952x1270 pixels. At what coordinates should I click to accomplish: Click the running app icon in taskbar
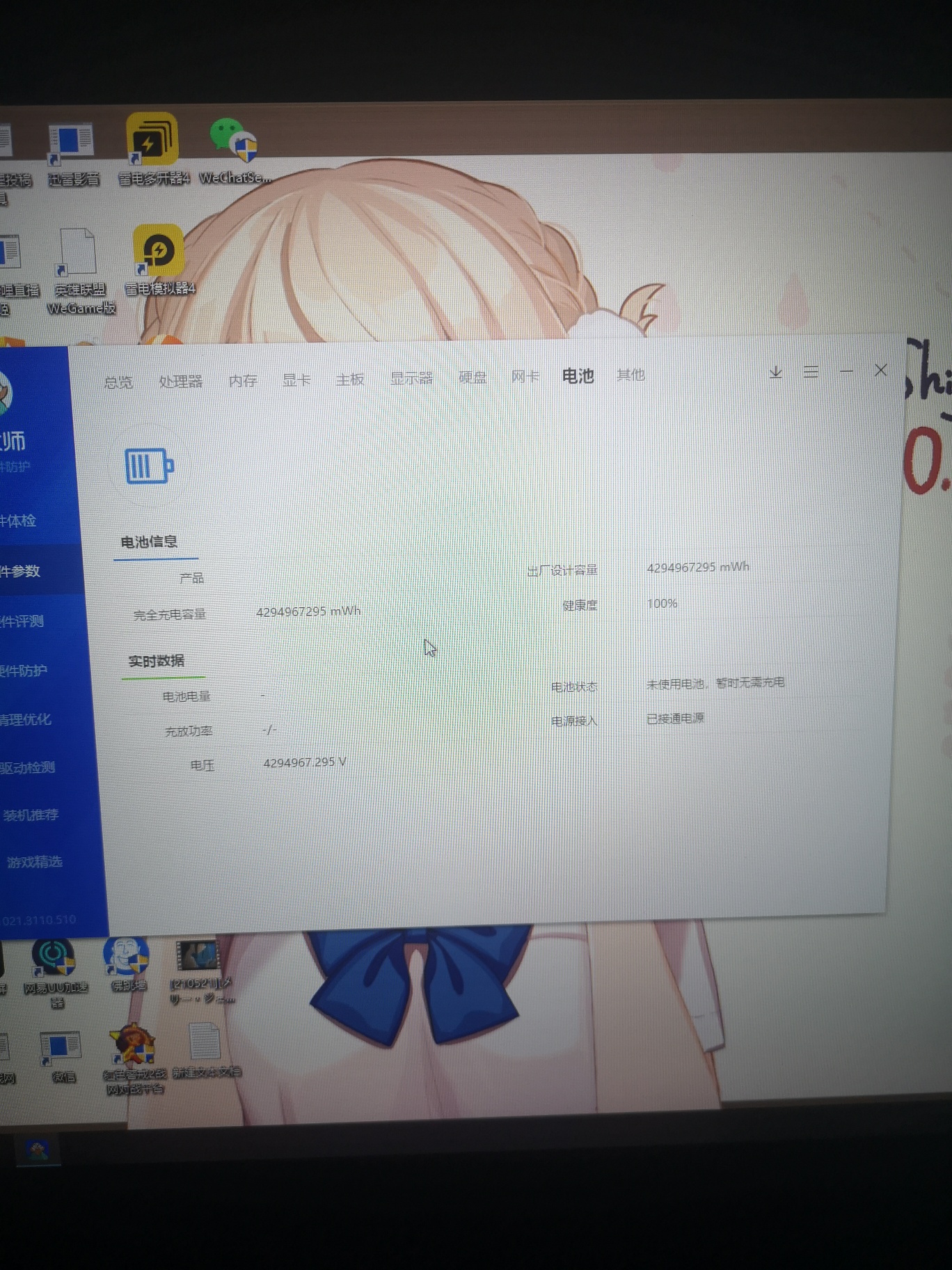click(x=38, y=1152)
